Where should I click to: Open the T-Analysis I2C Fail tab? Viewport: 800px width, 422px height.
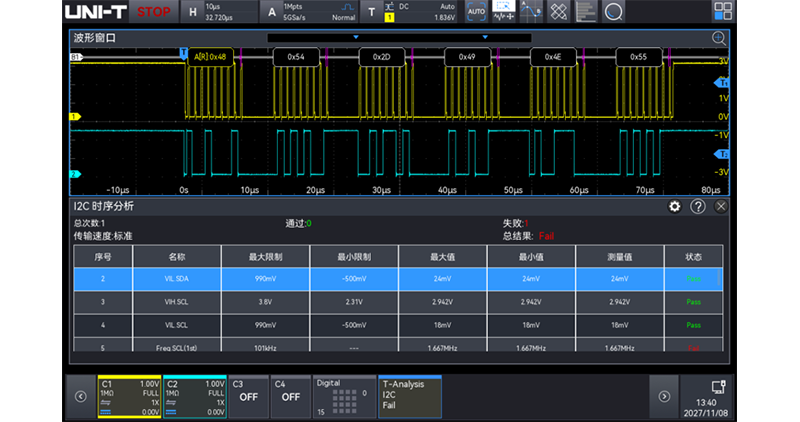[410, 397]
